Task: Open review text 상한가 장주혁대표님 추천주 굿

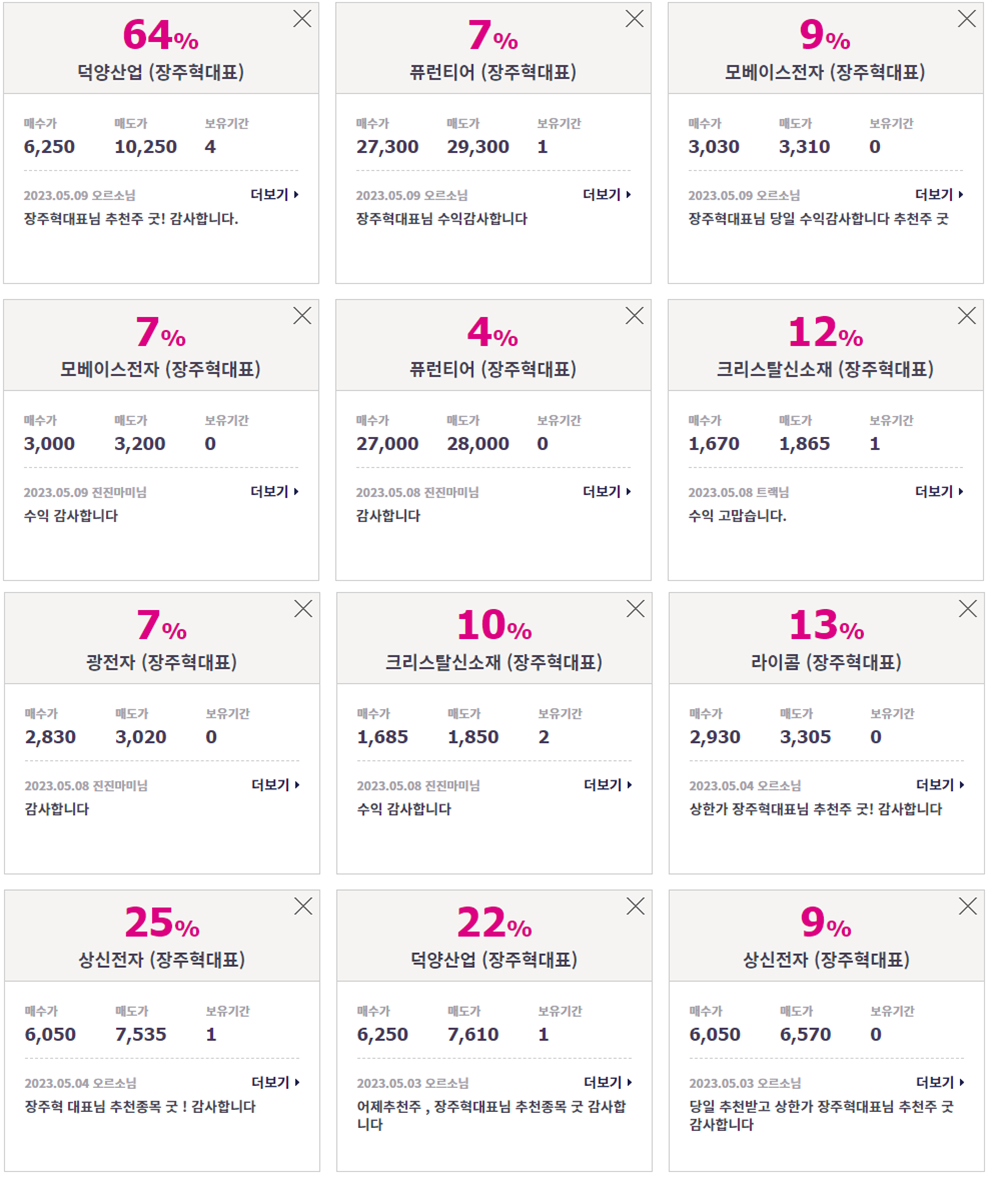Action: click(x=815, y=809)
